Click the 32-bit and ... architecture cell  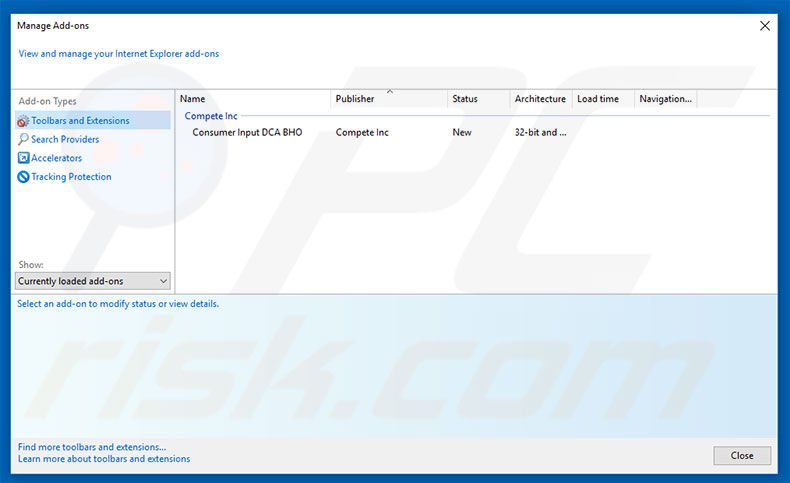point(540,132)
